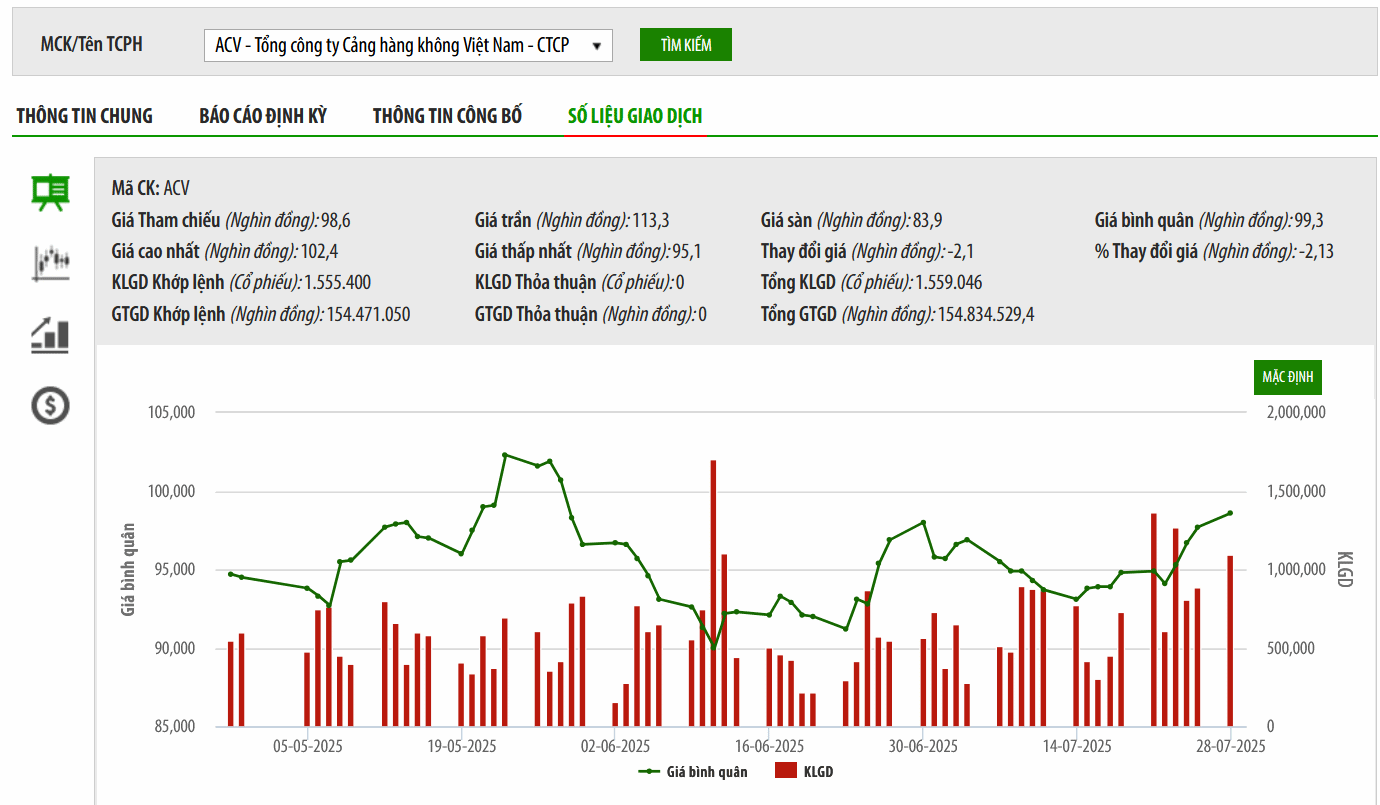Image resolution: width=1380 pixels, height=805 pixels.
Task: Open the dollar coin sidebar icon
Action: click(x=50, y=405)
